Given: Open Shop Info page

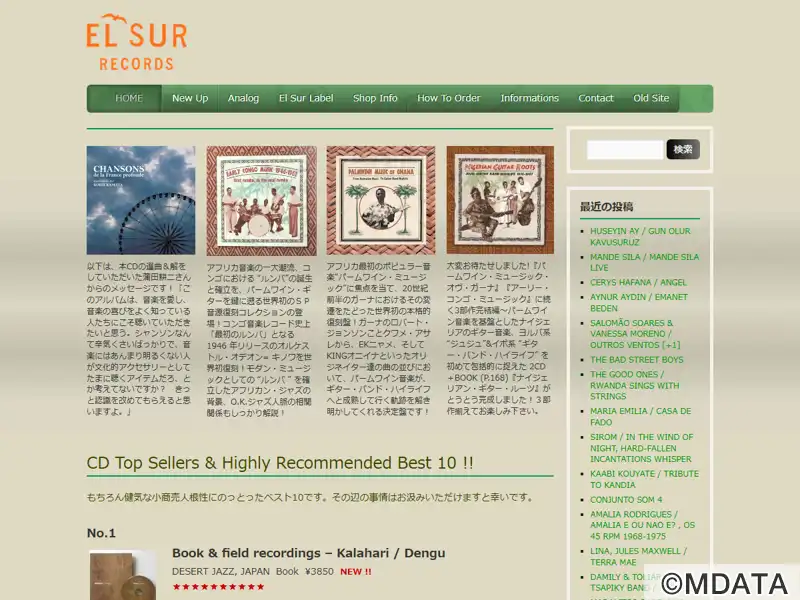Looking at the screenshot, I should tap(375, 98).
